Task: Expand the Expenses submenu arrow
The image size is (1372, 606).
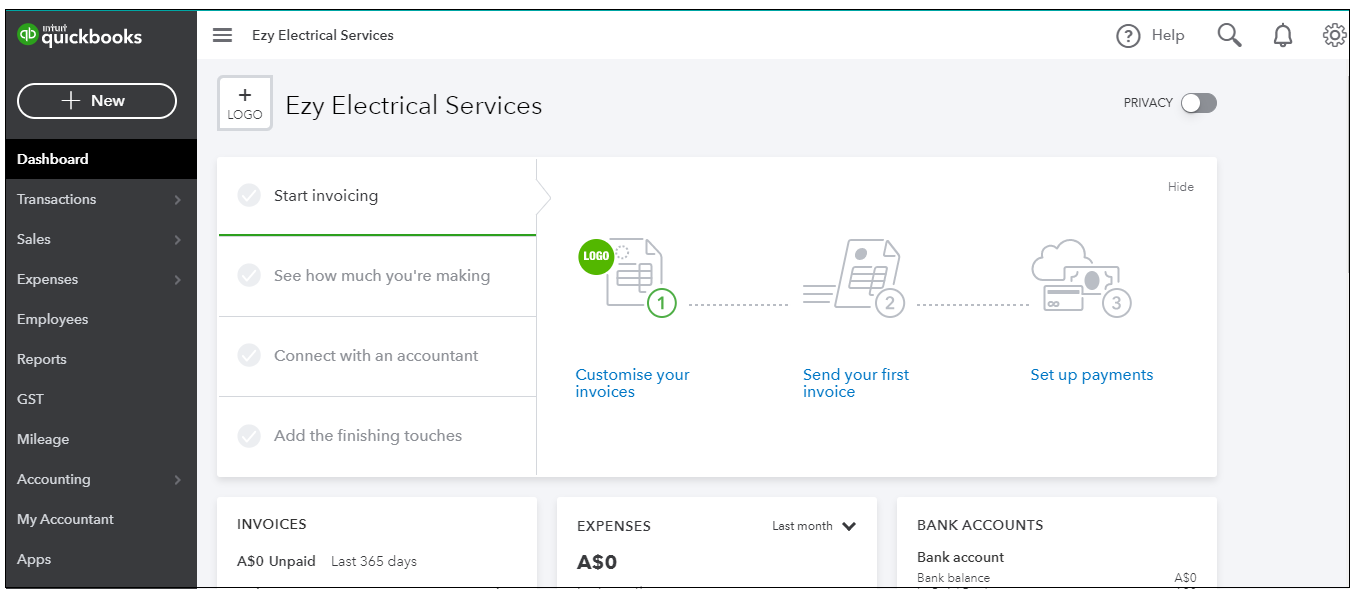Action: click(177, 280)
